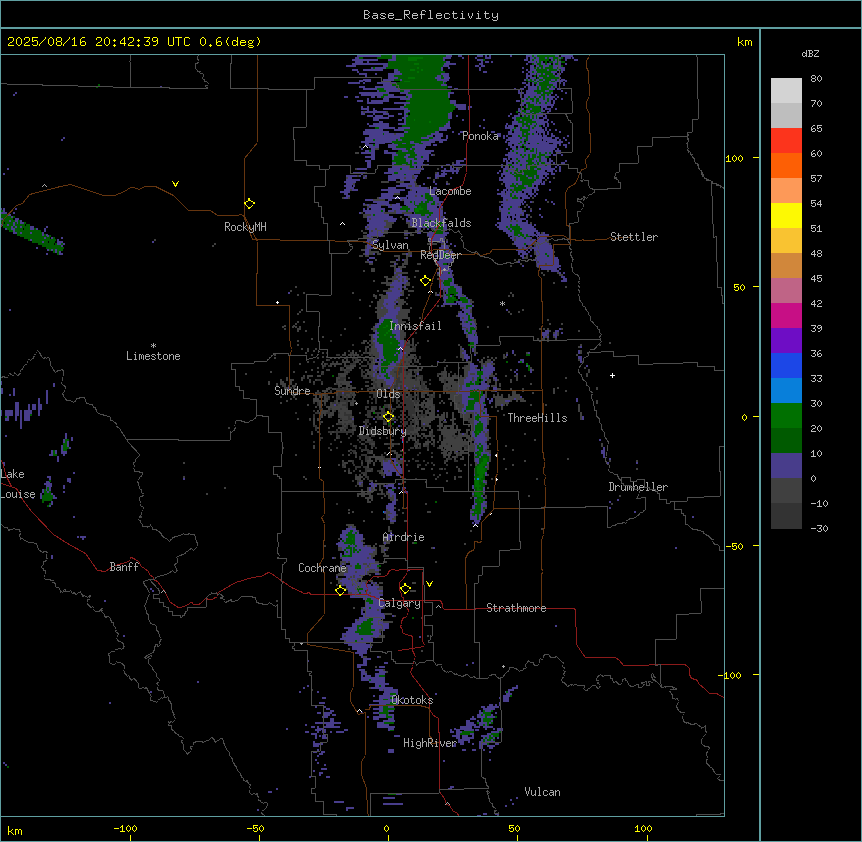Click the Didsbury town label
This screenshot has height=842, width=862.
383,431
